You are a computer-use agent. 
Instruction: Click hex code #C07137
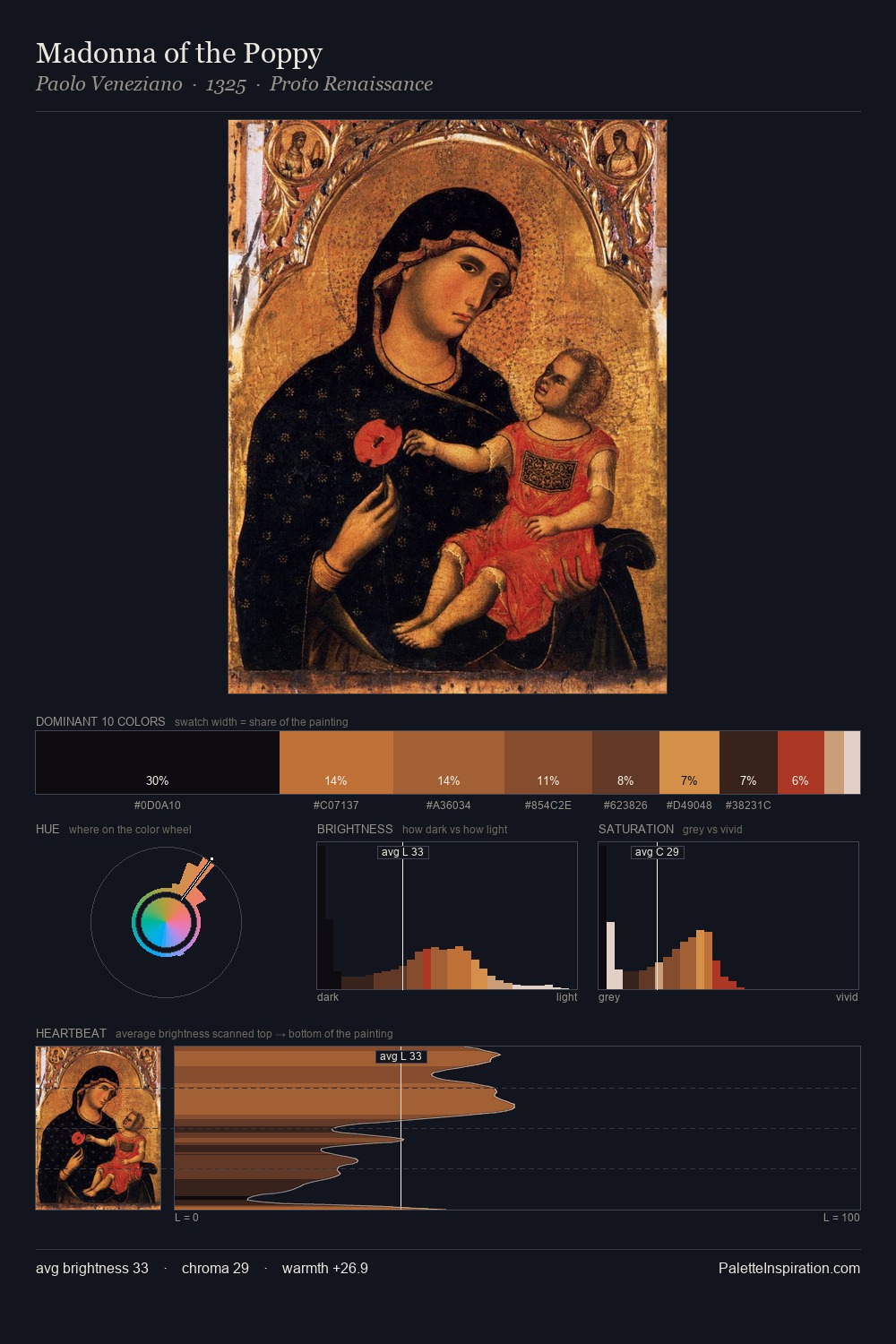336,806
